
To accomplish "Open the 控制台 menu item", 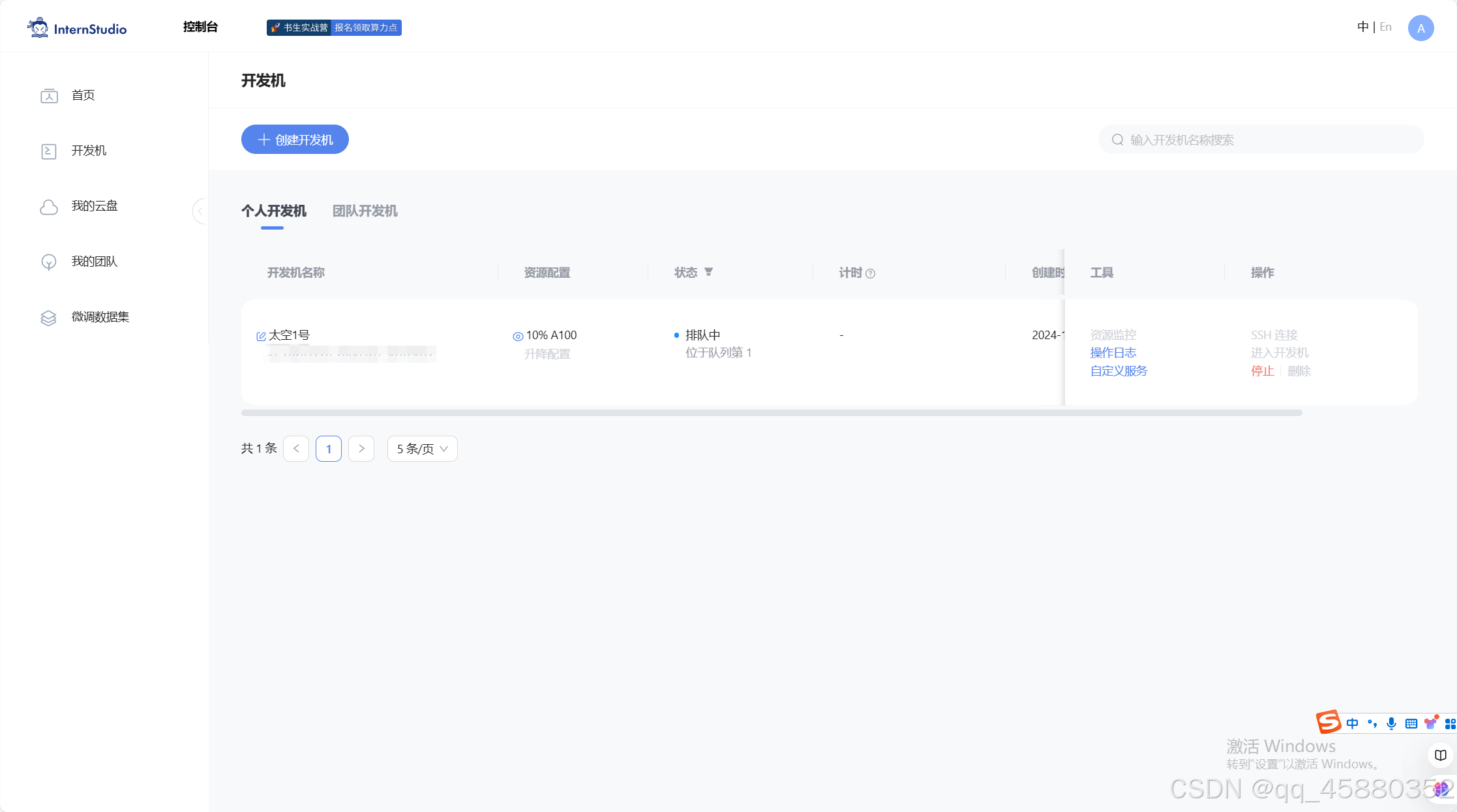I will pos(200,27).
